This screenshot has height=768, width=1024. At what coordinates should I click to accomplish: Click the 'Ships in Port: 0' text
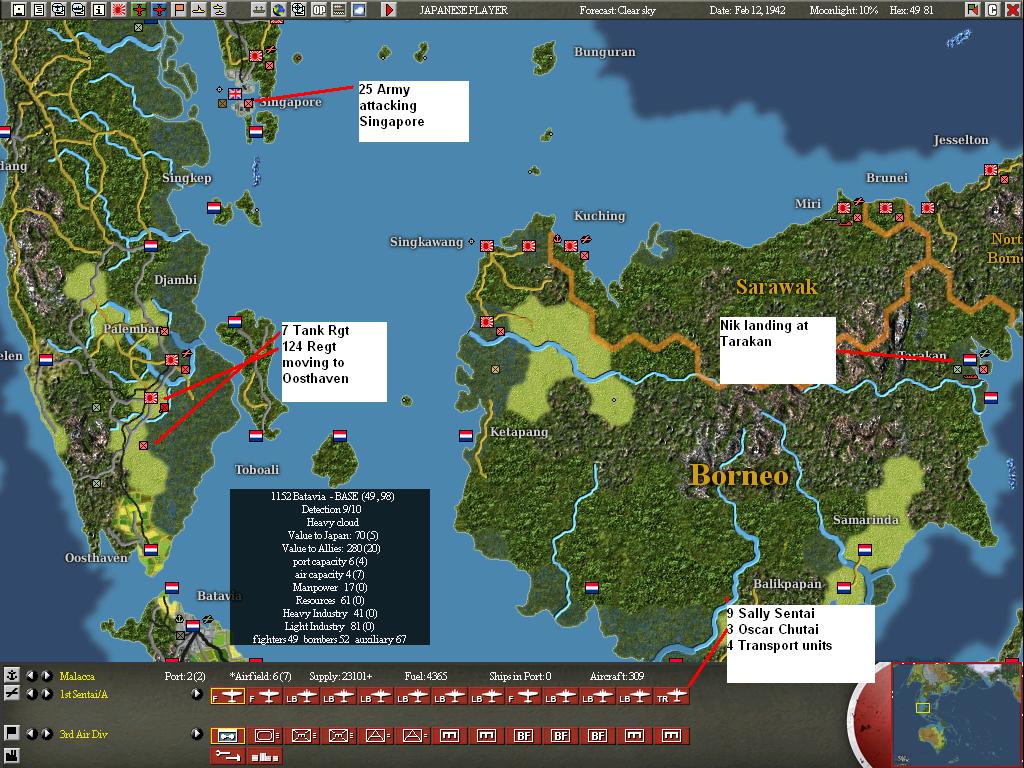point(520,676)
